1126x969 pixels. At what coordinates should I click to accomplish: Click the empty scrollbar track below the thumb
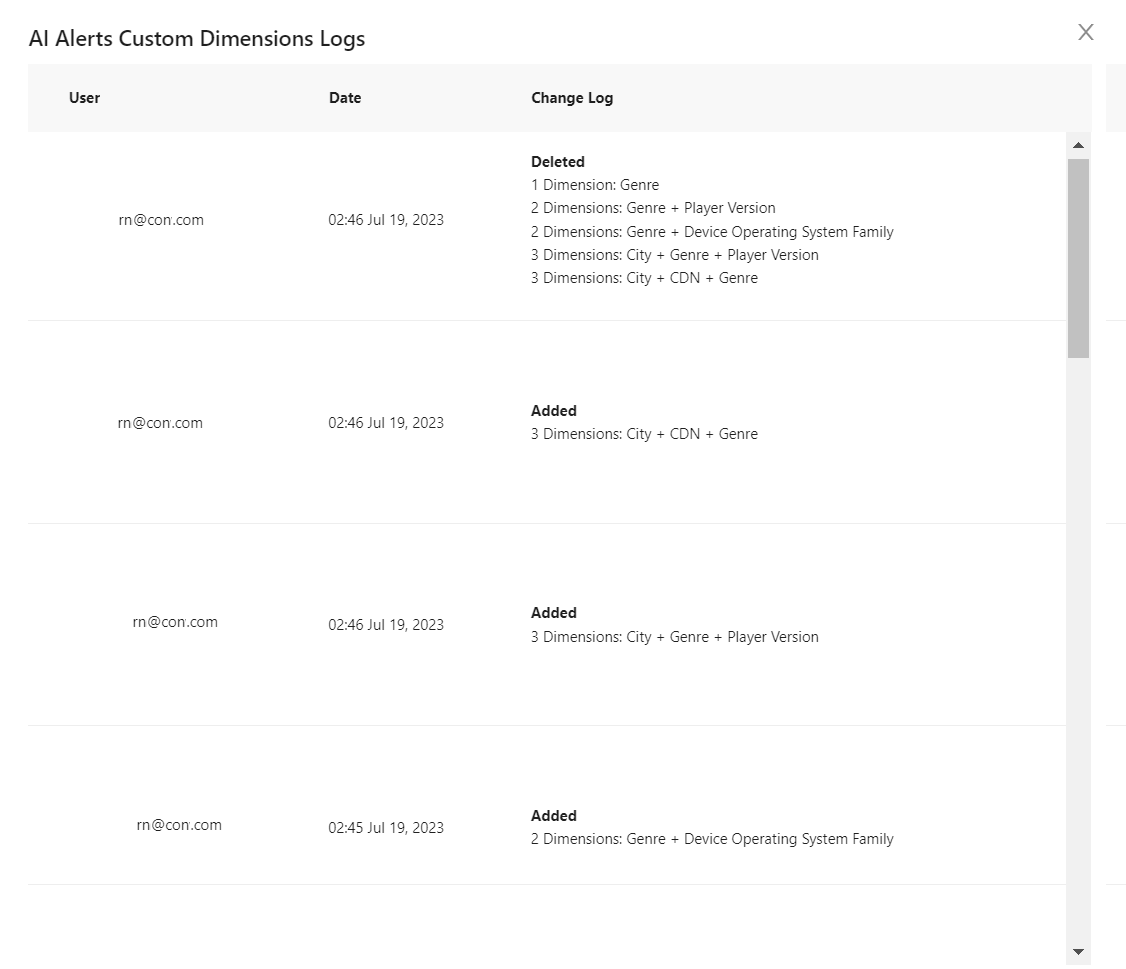pyautogui.click(x=1078, y=646)
